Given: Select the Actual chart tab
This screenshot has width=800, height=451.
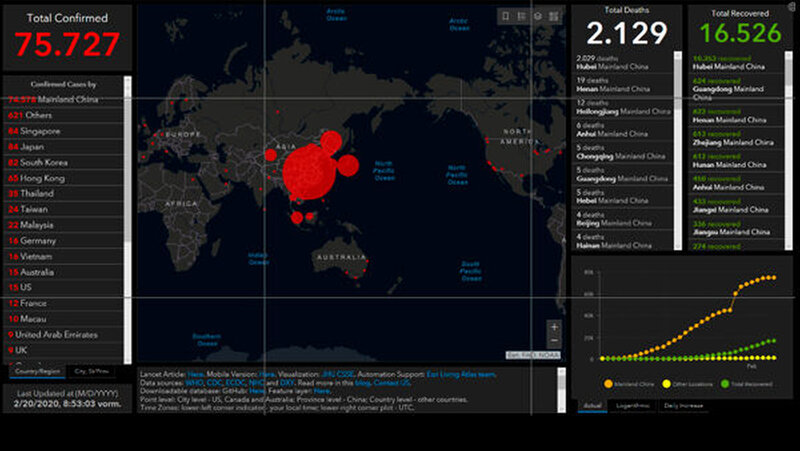Looking at the screenshot, I should click(594, 407).
